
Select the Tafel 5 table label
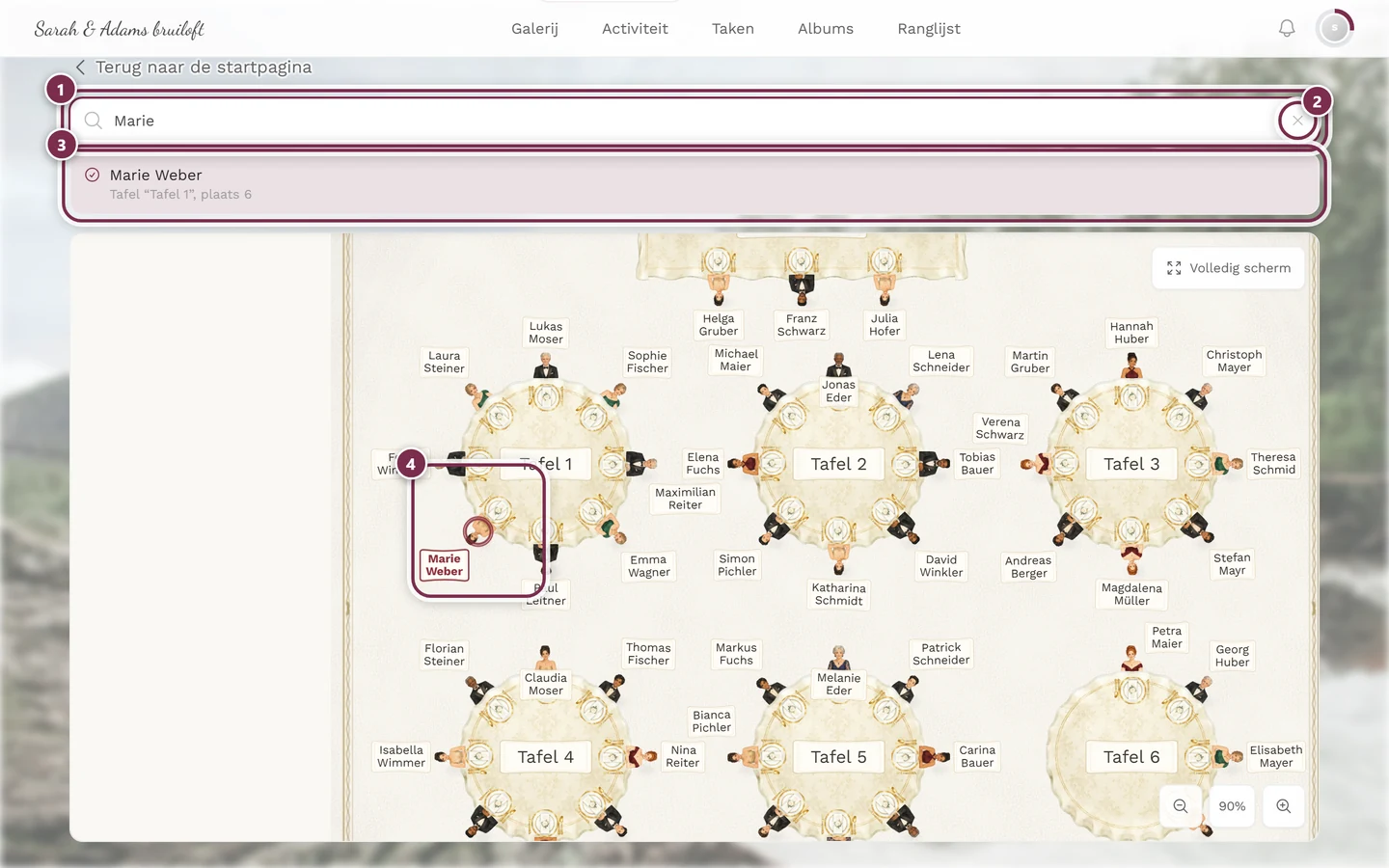pos(839,757)
